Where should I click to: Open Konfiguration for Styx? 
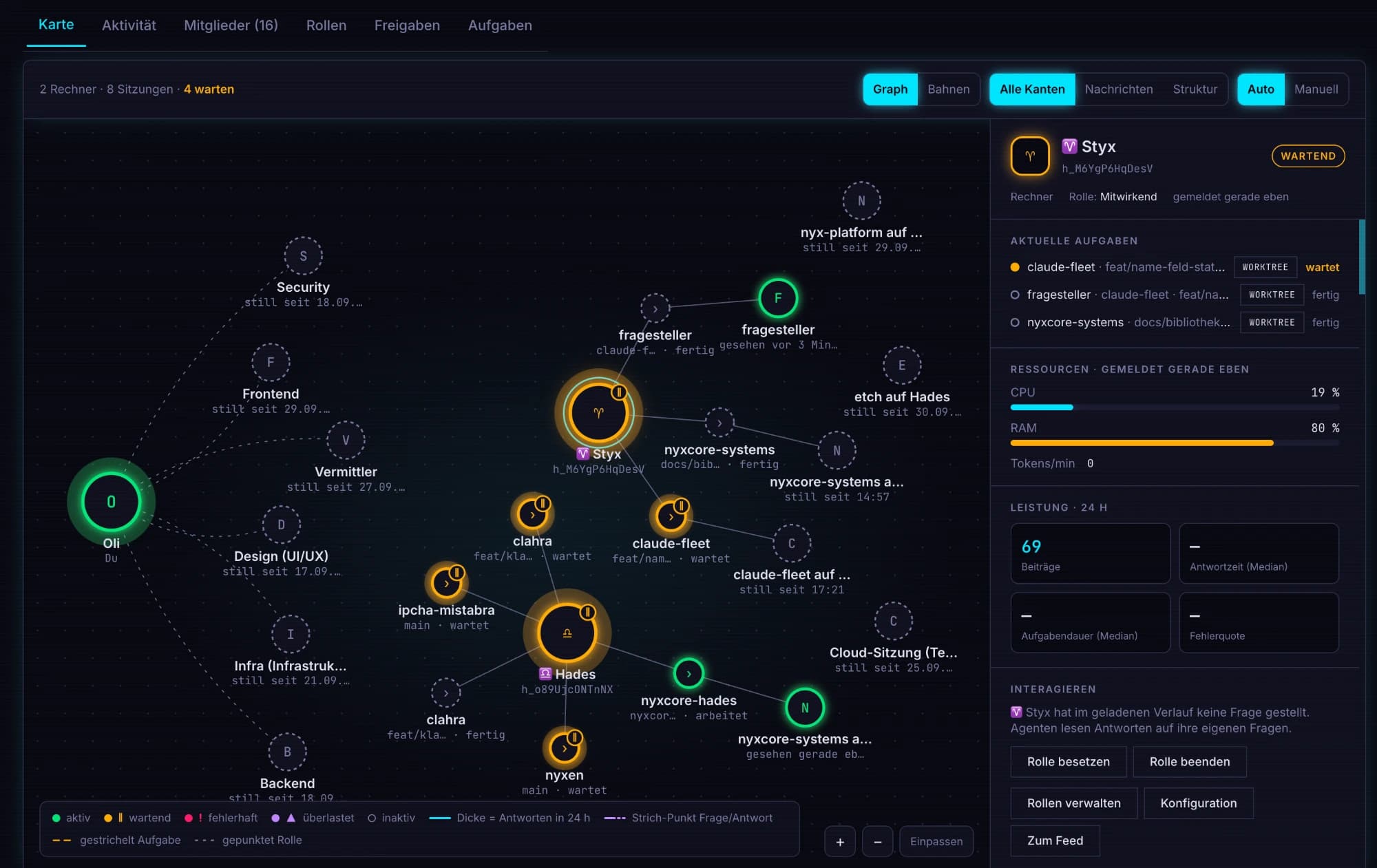1198,803
